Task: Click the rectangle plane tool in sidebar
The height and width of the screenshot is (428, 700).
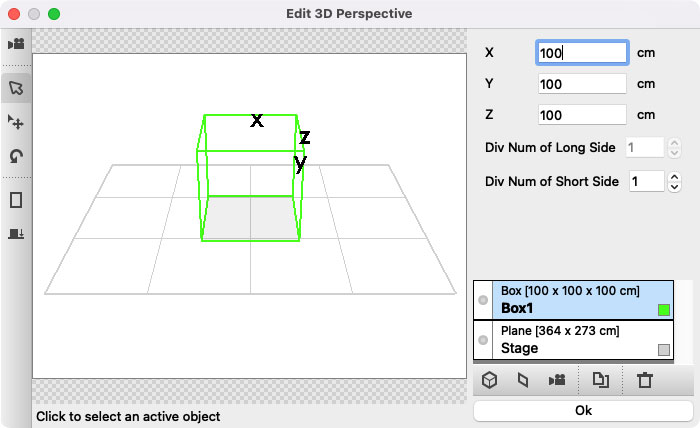Action: pyautogui.click(x=16, y=200)
